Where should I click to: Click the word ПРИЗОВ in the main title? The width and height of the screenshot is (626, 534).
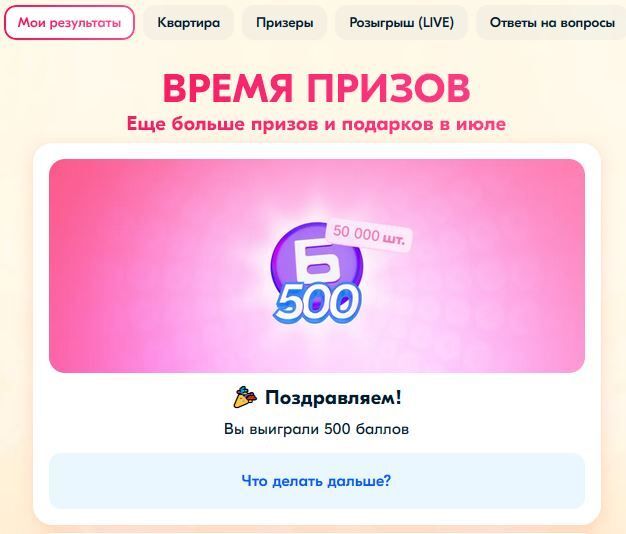[388, 88]
